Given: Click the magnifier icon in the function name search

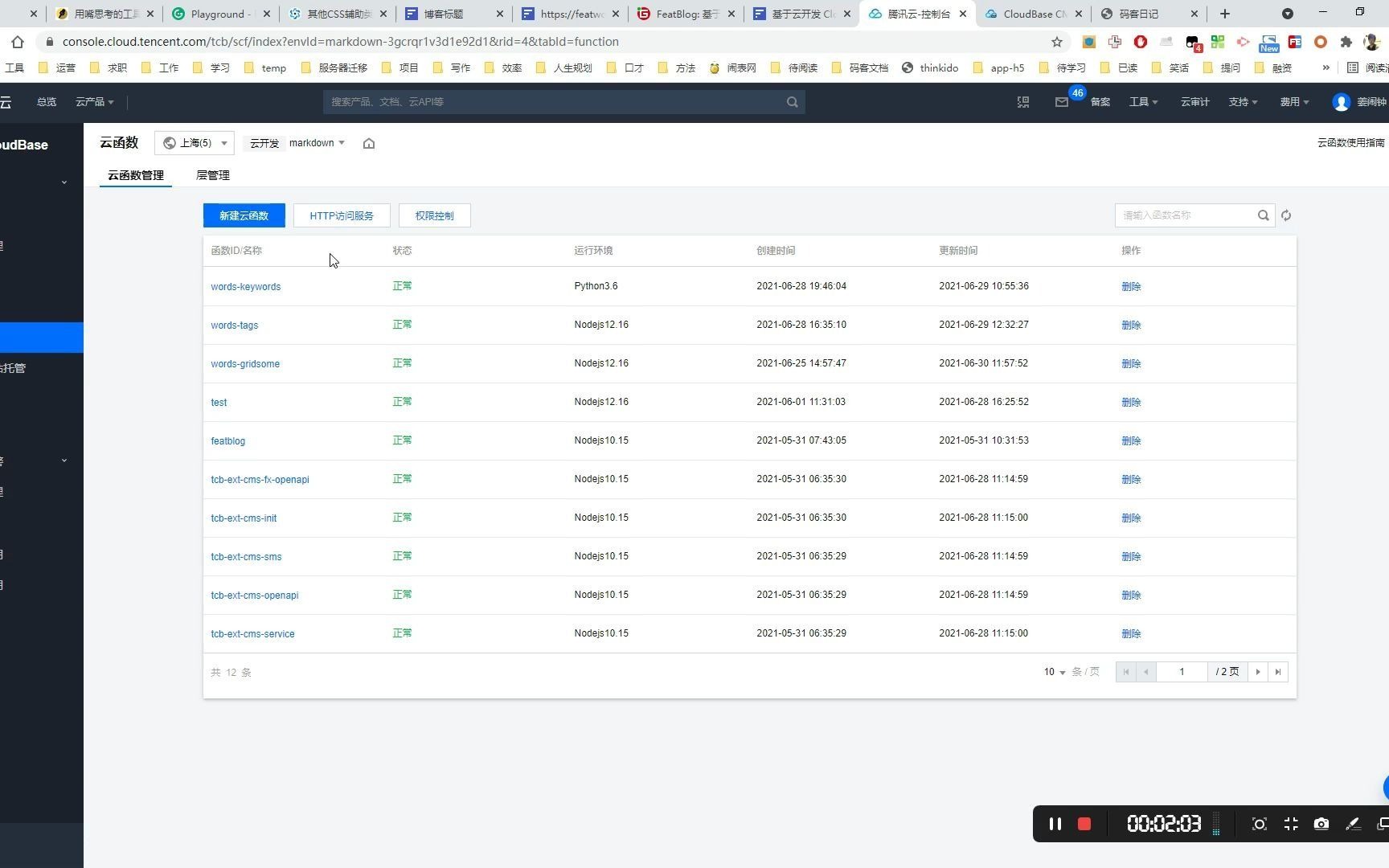Looking at the screenshot, I should (x=1263, y=215).
